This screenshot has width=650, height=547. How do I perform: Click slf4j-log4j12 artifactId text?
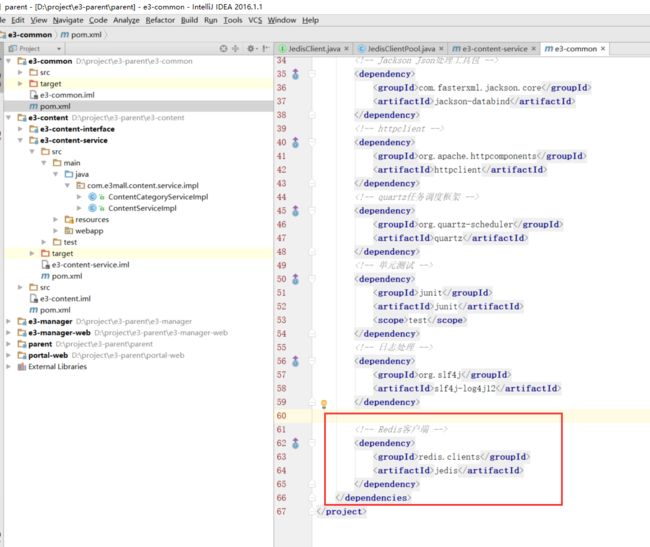pyautogui.click(x=465, y=389)
